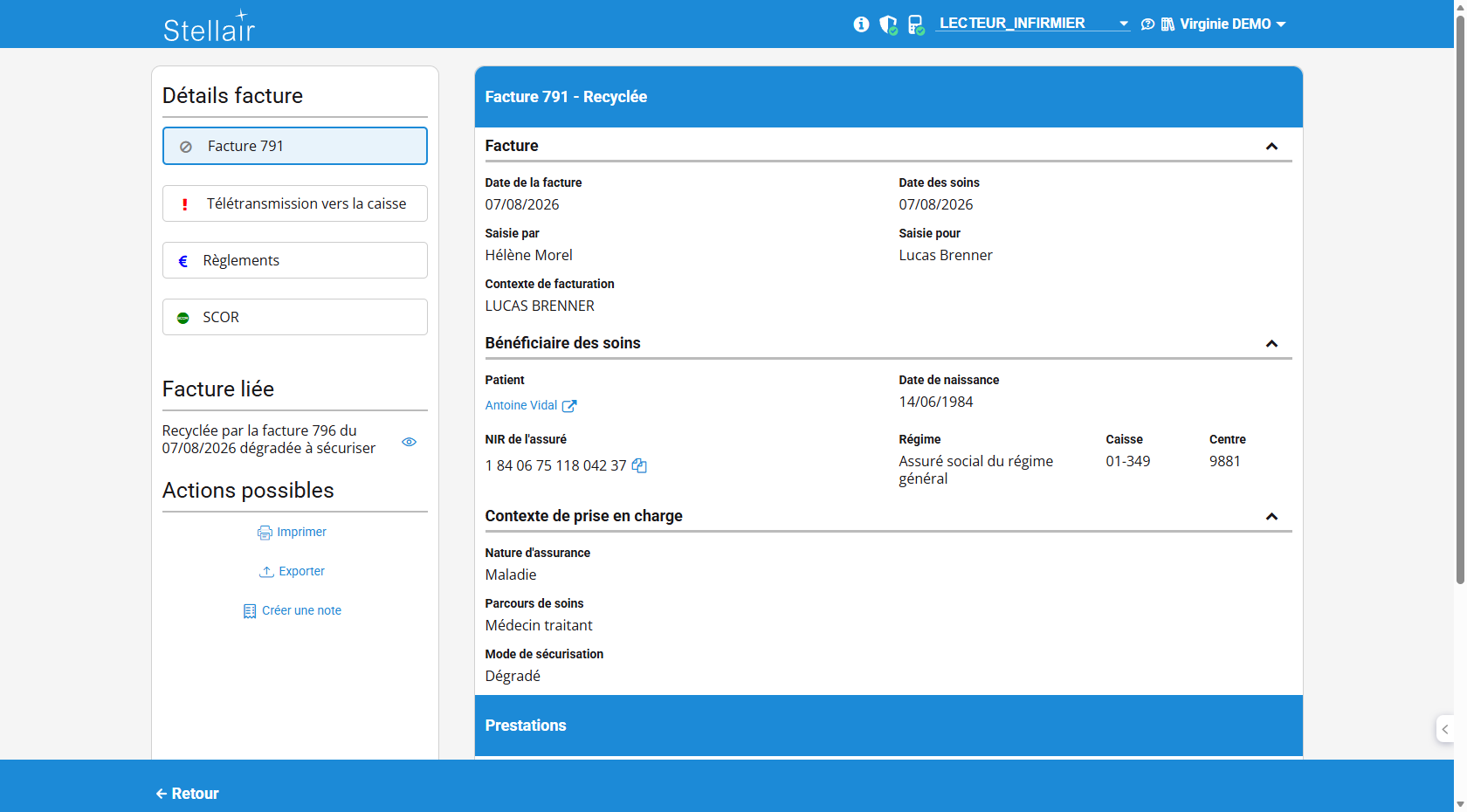Open the LECTEUR_INFIRMIER reader dropdown

pyautogui.click(x=1034, y=24)
